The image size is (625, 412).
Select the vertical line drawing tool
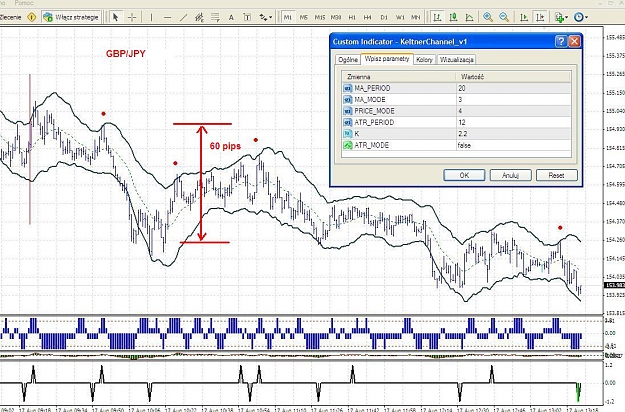151,17
